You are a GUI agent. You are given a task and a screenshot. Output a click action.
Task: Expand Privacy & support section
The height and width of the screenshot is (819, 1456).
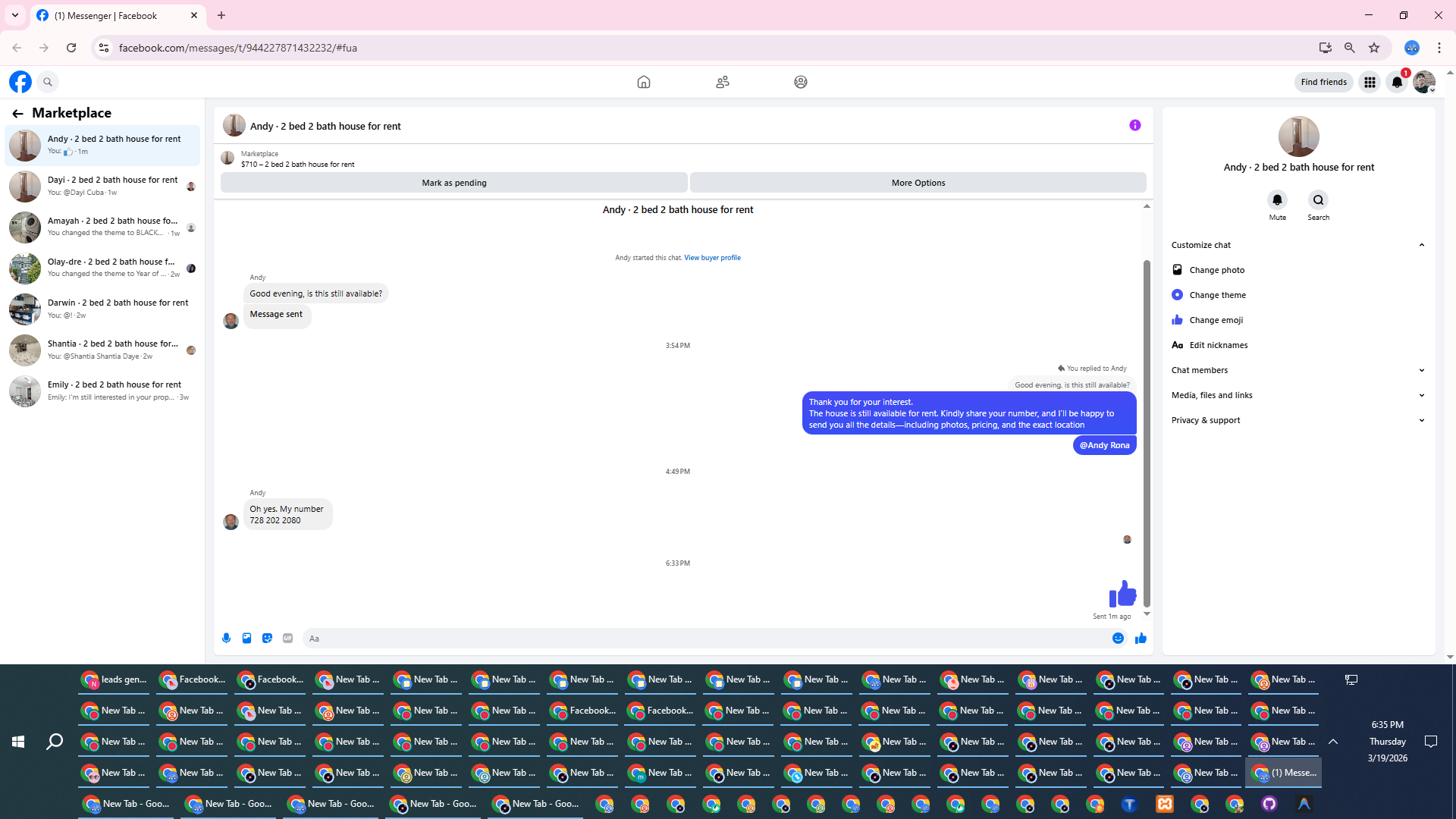[1421, 420]
